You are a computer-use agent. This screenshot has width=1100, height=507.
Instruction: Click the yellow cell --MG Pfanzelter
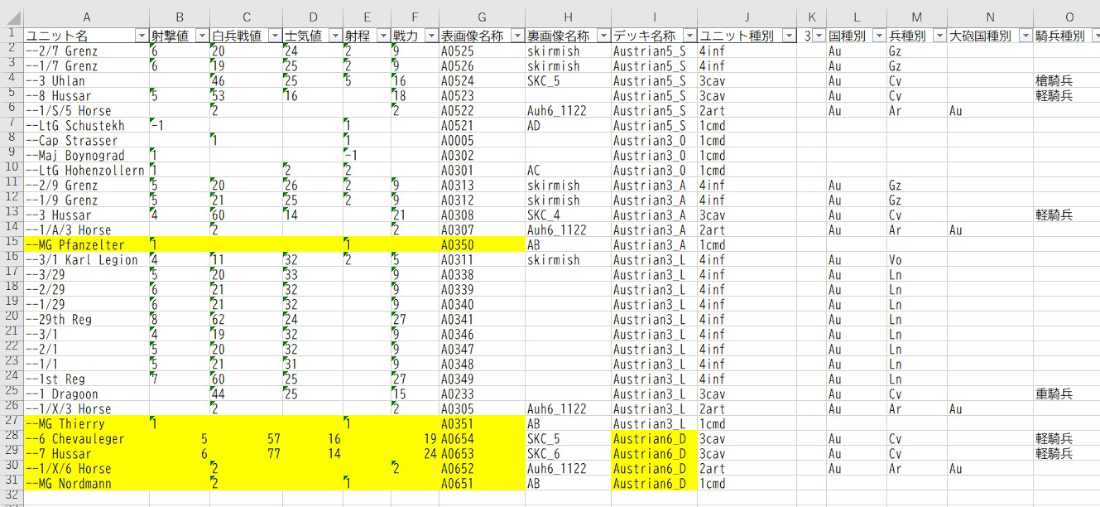[x=85, y=244]
